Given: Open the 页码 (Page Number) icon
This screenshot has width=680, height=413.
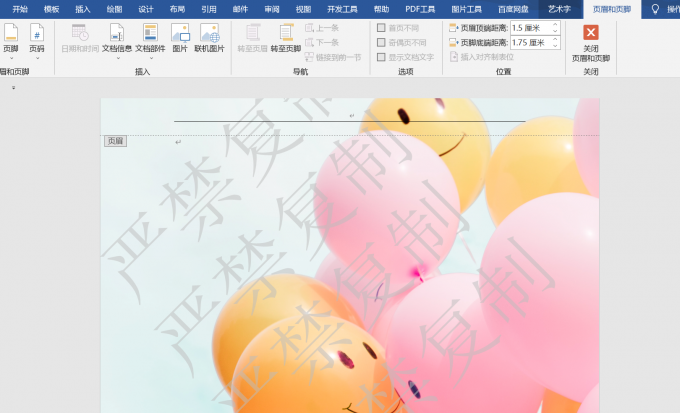Looking at the screenshot, I should coord(37,33).
